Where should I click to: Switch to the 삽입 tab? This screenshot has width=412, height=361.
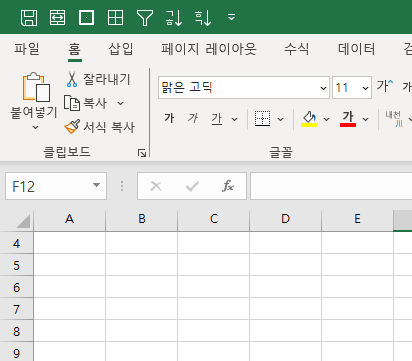(x=121, y=49)
